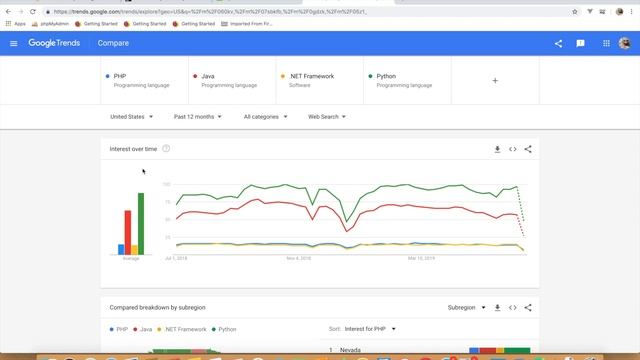Open the Past 12 months dropdown
Image resolution: width=640 pixels, height=360 pixels.
(x=198, y=117)
